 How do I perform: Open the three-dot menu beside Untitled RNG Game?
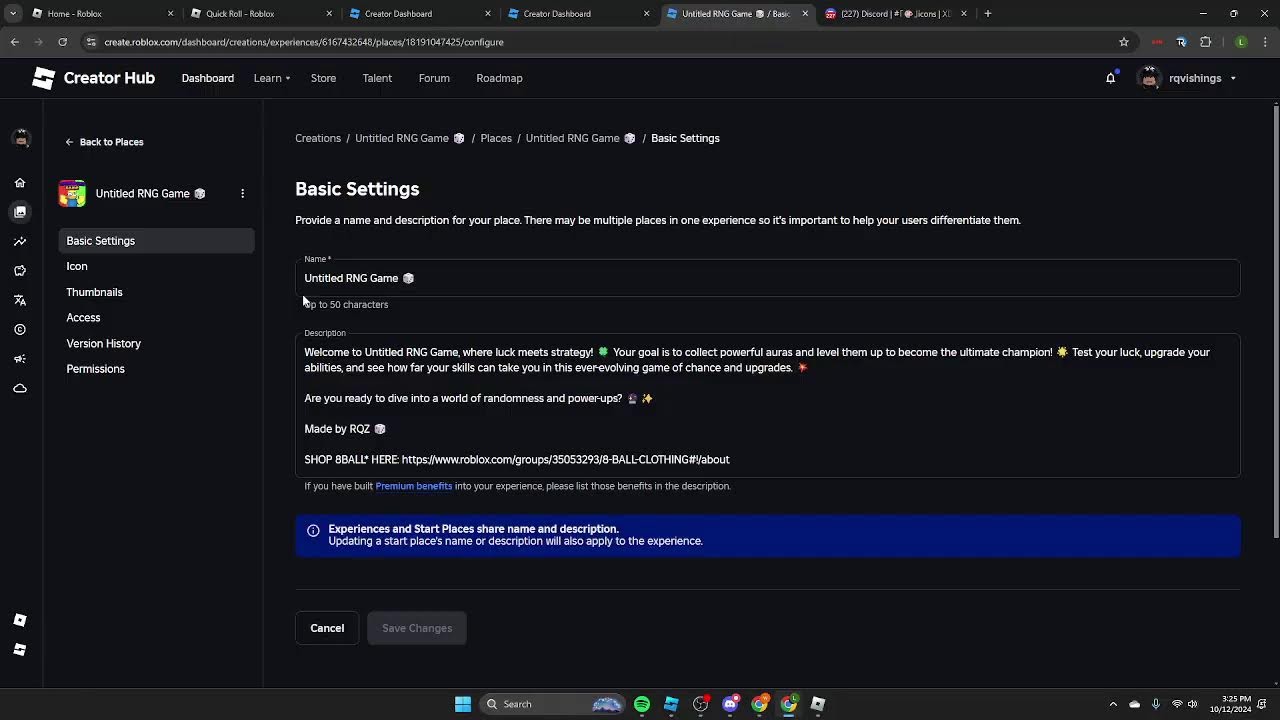point(242,193)
